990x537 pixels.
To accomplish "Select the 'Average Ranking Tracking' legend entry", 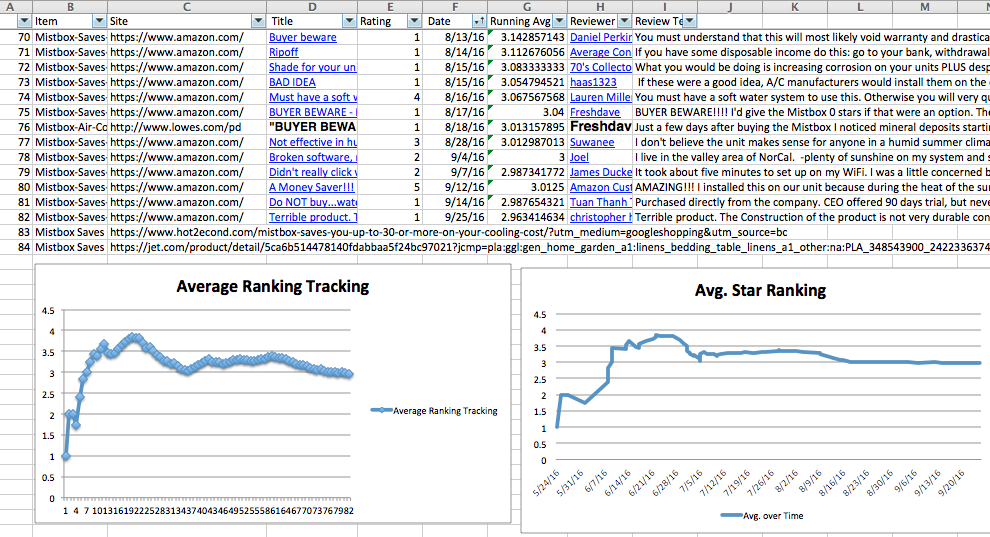I will point(434,411).
